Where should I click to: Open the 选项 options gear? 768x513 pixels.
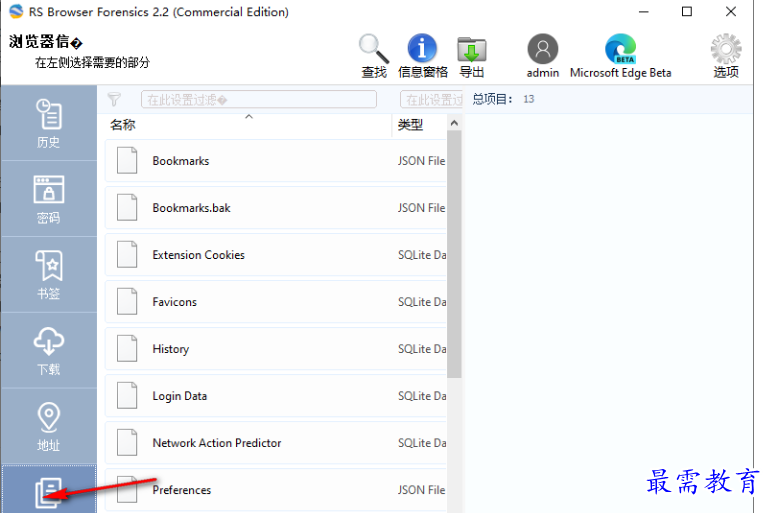point(726,56)
